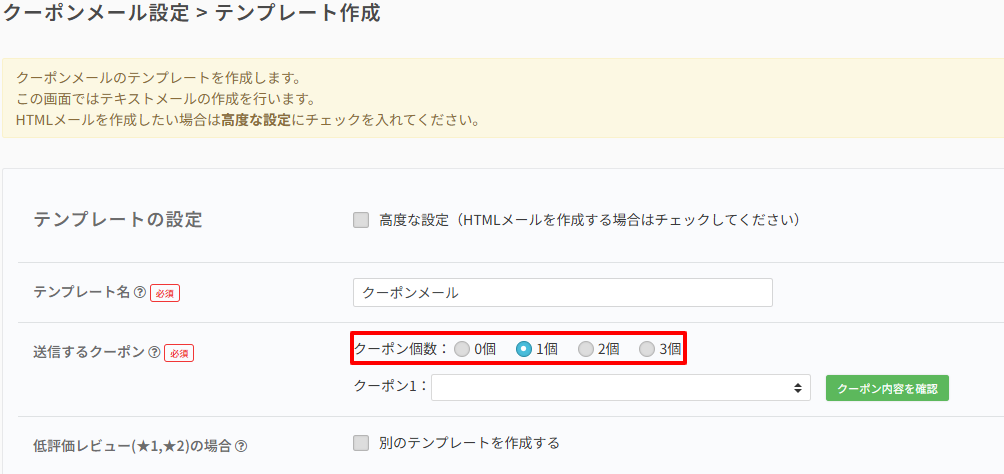Screen dimensions: 1004x474
Task: Select 0個 for coupon count
Action: [x=461, y=349]
